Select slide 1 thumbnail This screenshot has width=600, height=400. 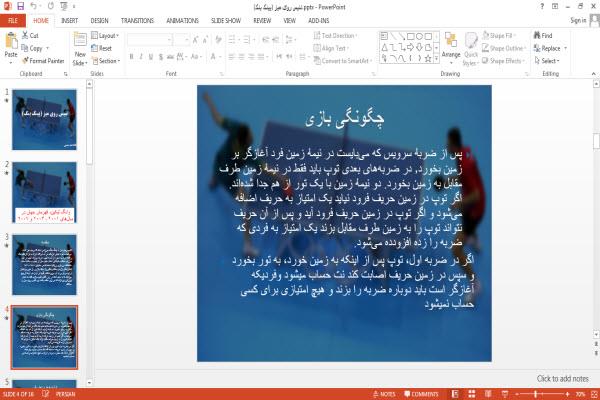pyautogui.click(x=44, y=119)
